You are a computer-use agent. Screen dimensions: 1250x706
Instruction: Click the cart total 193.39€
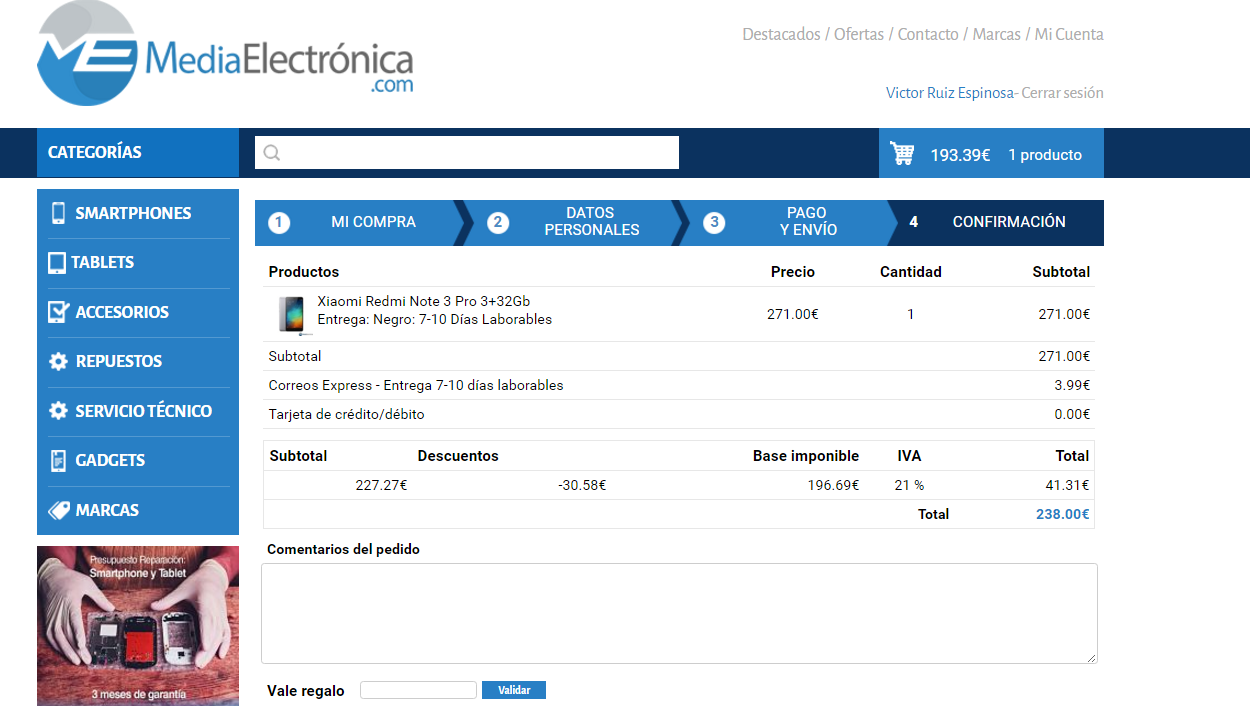click(x=960, y=155)
